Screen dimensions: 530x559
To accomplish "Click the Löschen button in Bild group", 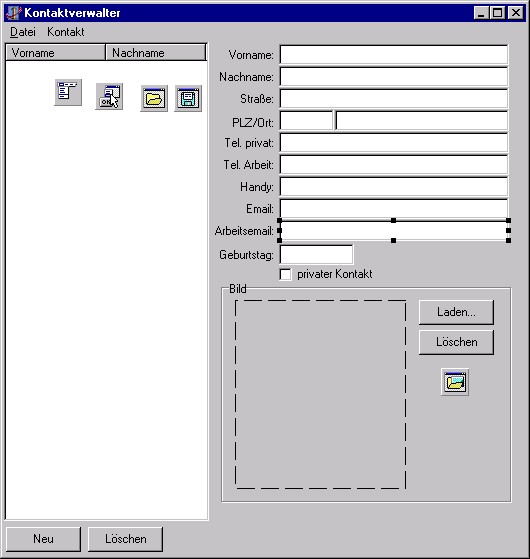I will pyautogui.click(x=456, y=342).
